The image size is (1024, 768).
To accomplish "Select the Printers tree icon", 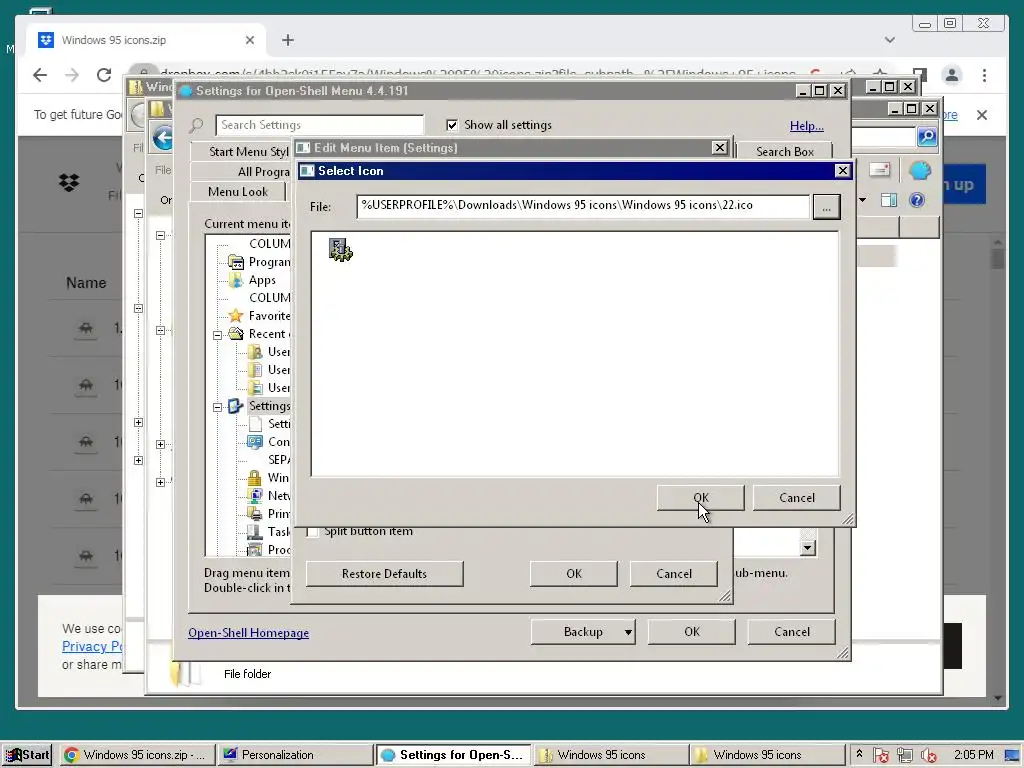I will [255, 514].
